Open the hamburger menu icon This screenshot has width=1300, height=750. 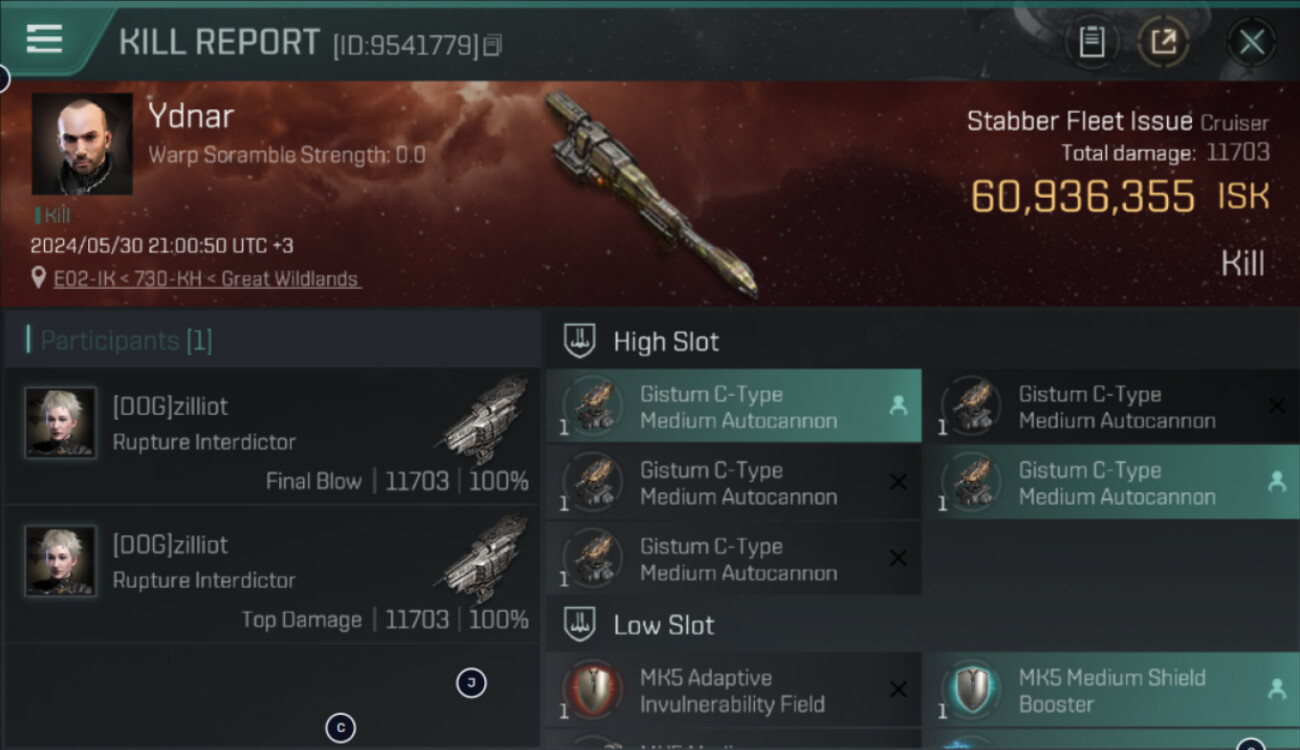pos(44,38)
